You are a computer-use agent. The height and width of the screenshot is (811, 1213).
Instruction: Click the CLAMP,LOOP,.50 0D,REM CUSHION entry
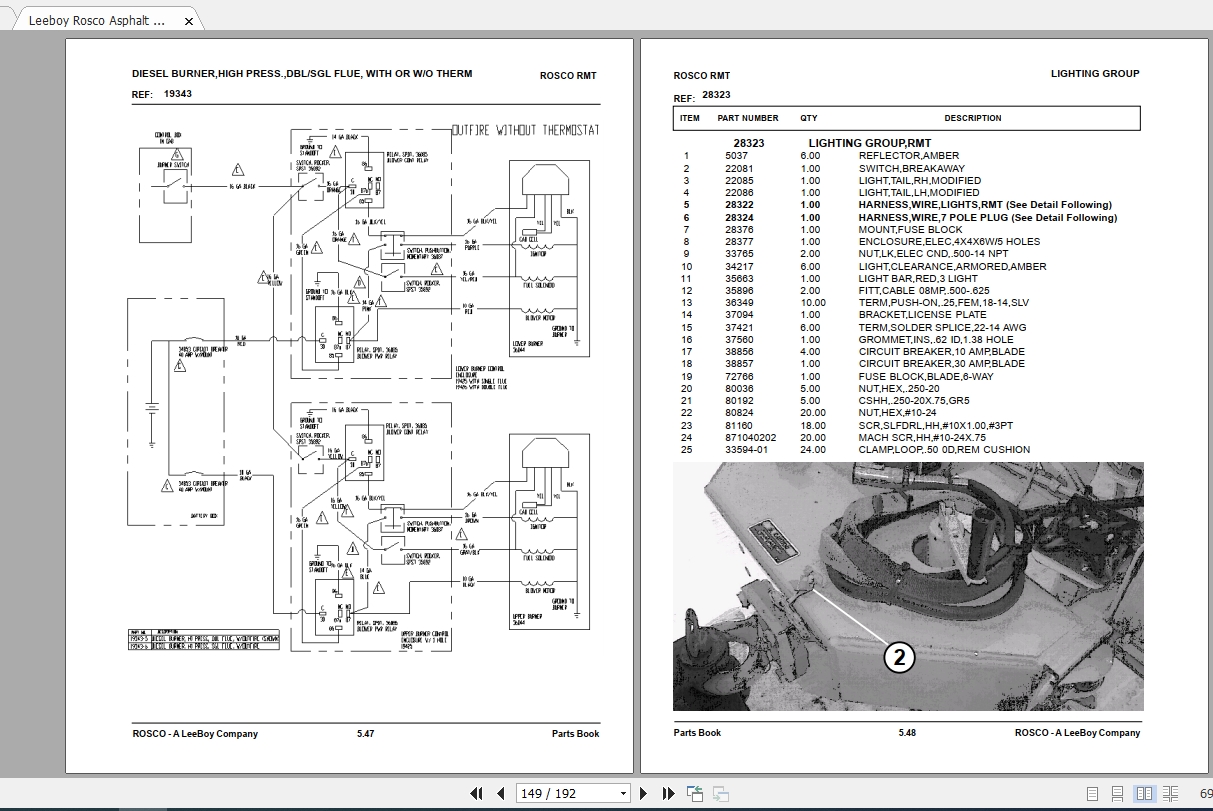(944, 450)
